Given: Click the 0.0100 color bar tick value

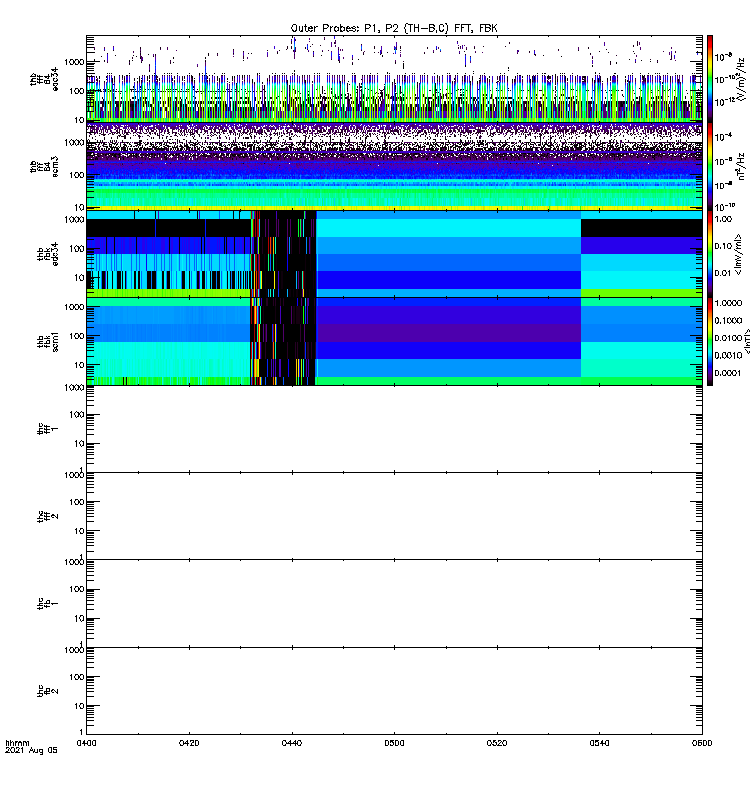Looking at the screenshot, I should (728, 338).
